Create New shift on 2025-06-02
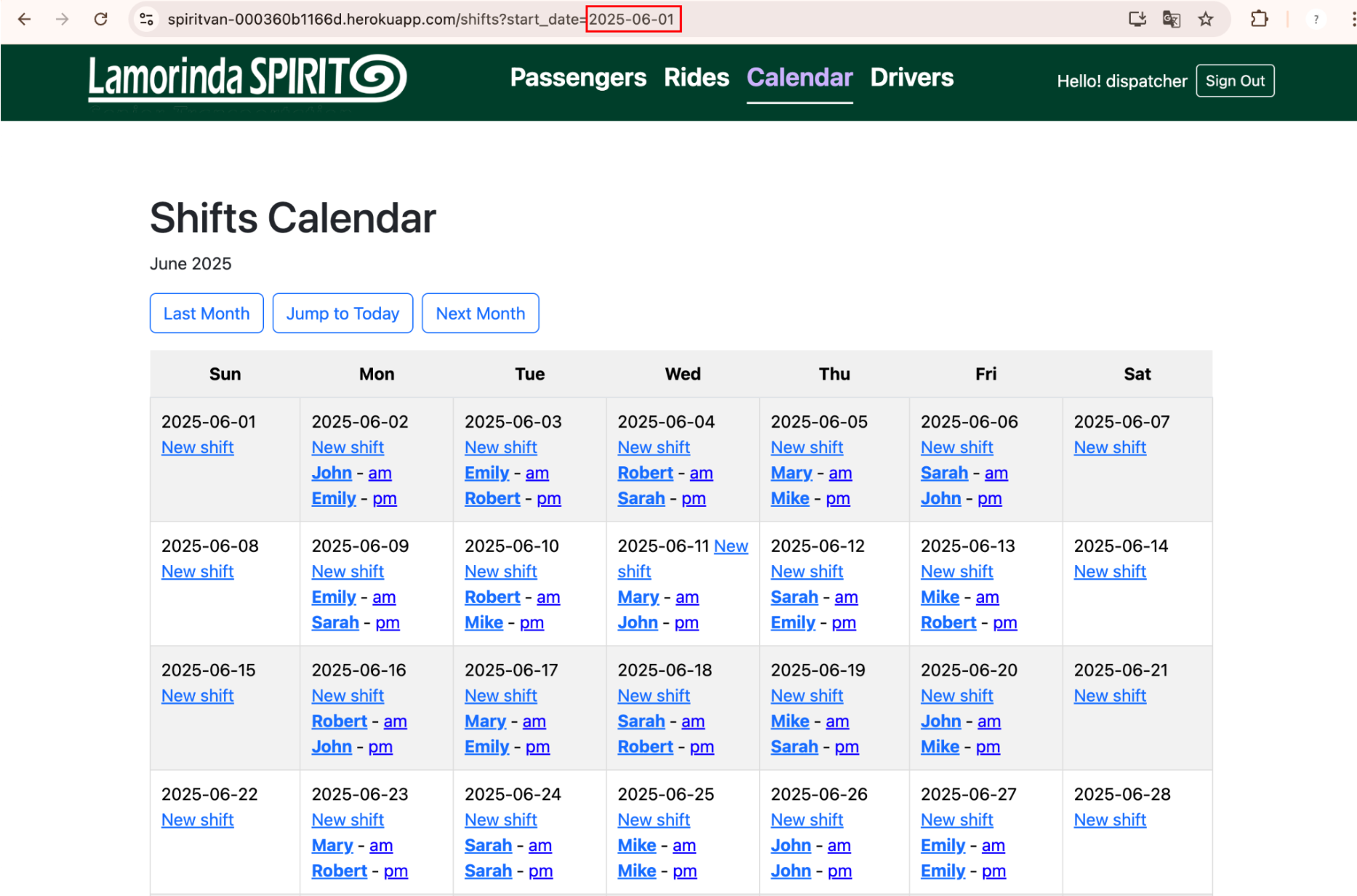1357x896 pixels. point(348,447)
